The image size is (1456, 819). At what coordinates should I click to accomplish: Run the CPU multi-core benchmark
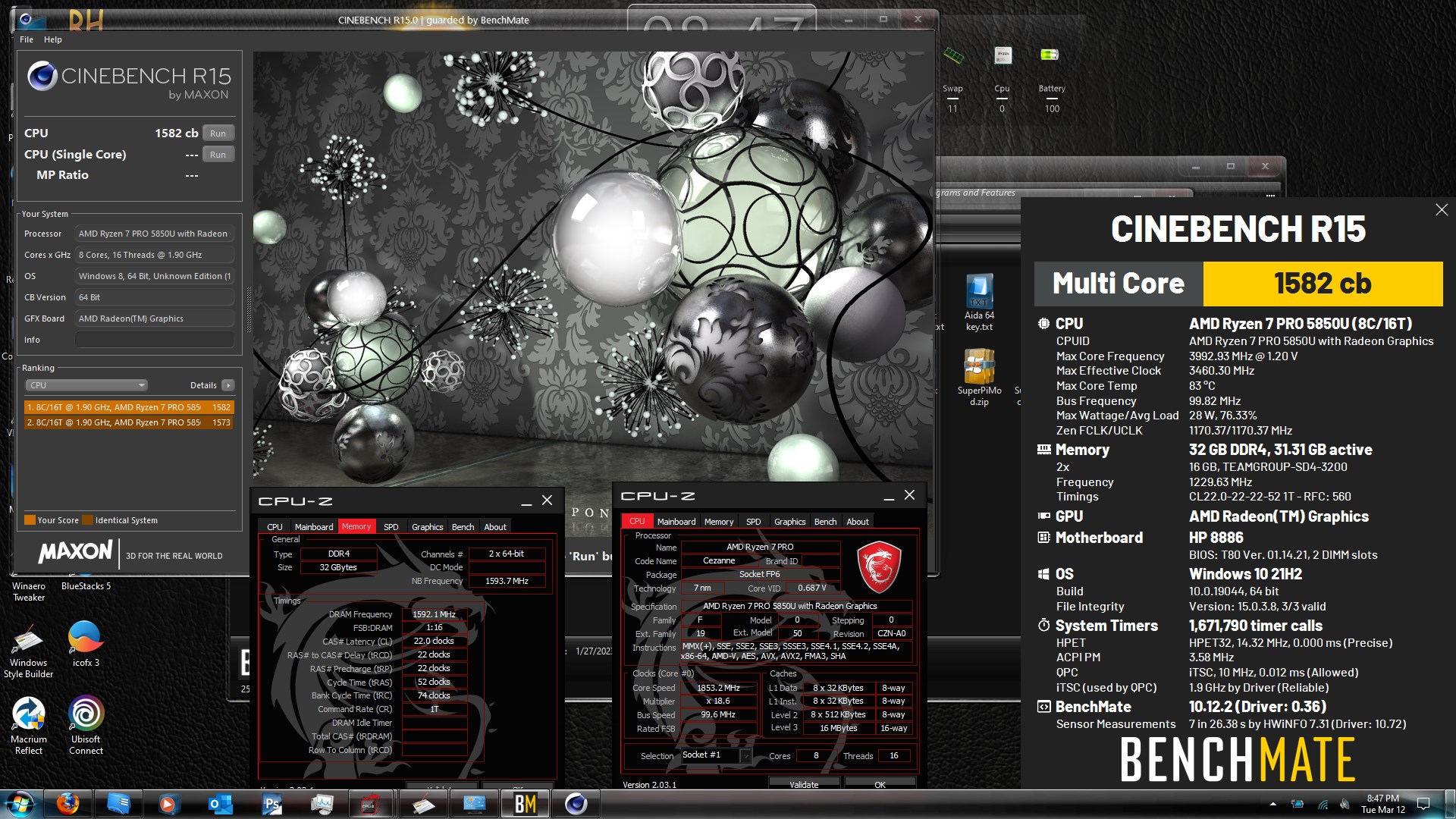coord(218,133)
